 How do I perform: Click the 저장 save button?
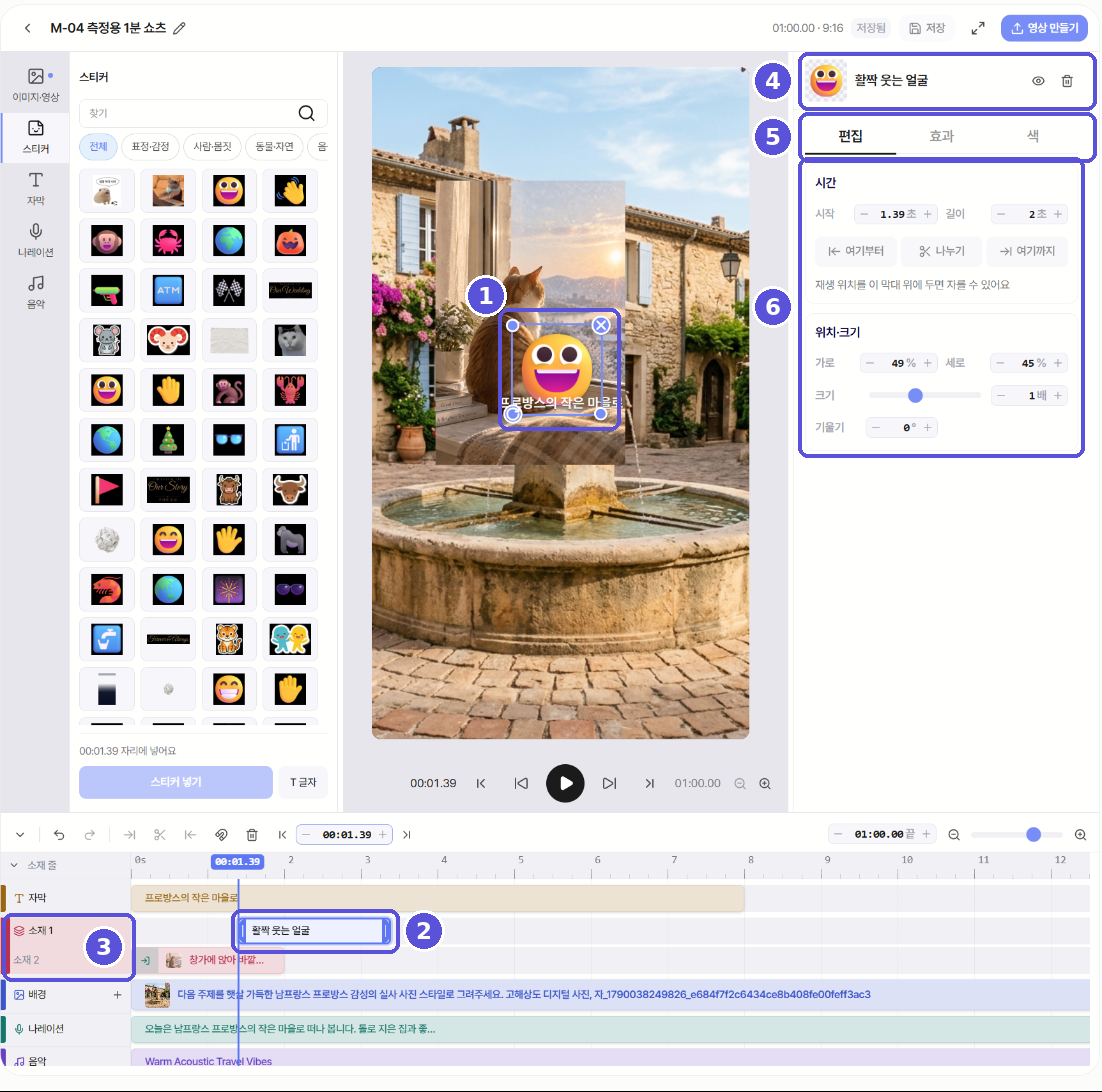[x=928, y=28]
